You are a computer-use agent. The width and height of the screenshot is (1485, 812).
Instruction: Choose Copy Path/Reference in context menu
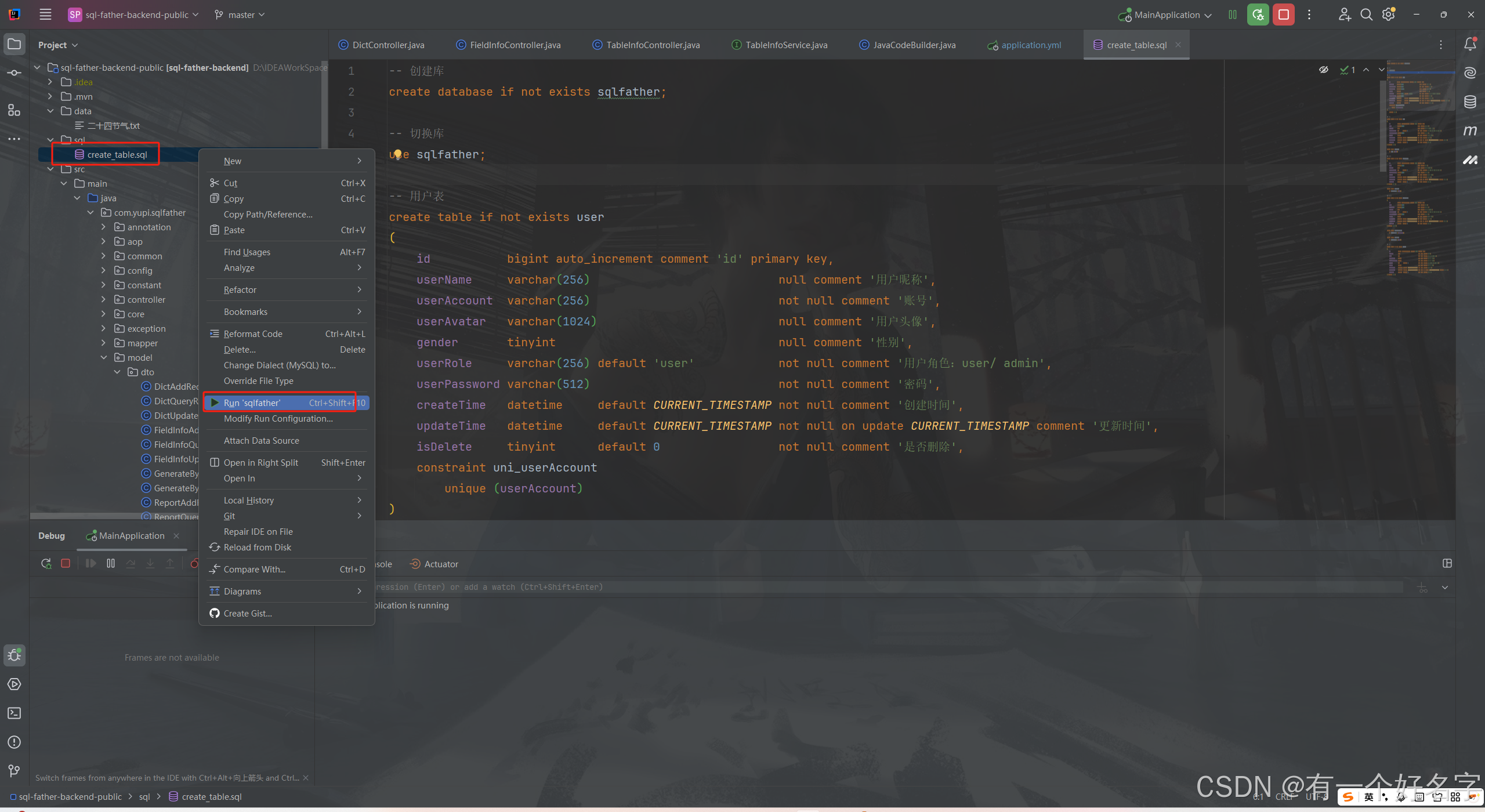tap(287, 214)
